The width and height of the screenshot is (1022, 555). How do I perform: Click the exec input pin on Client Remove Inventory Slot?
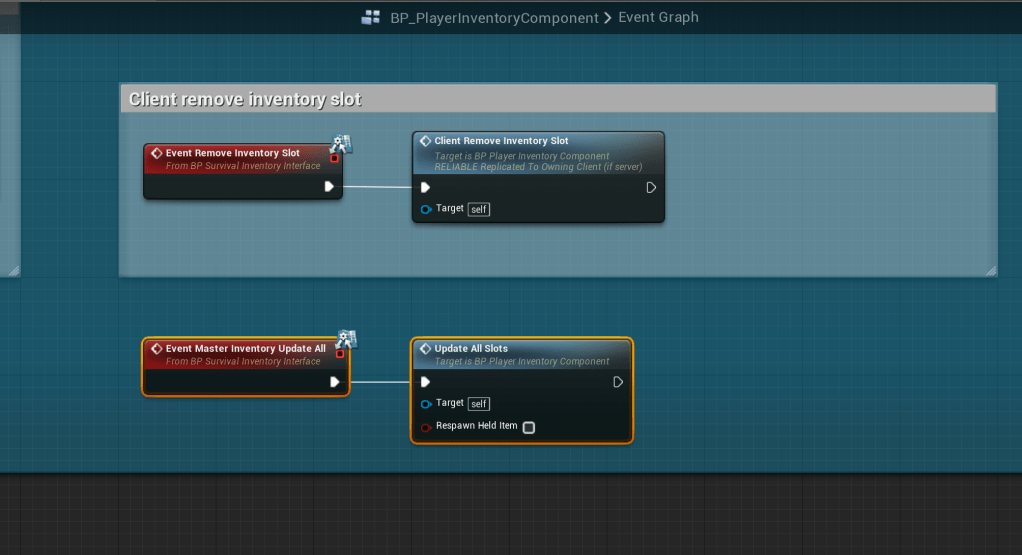pyautogui.click(x=425, y=187)
